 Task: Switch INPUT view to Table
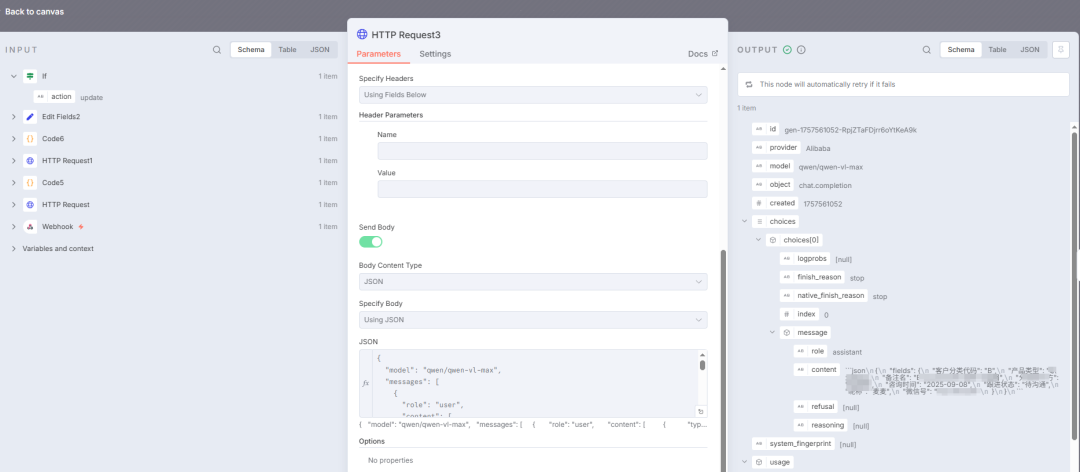(287, 49)
